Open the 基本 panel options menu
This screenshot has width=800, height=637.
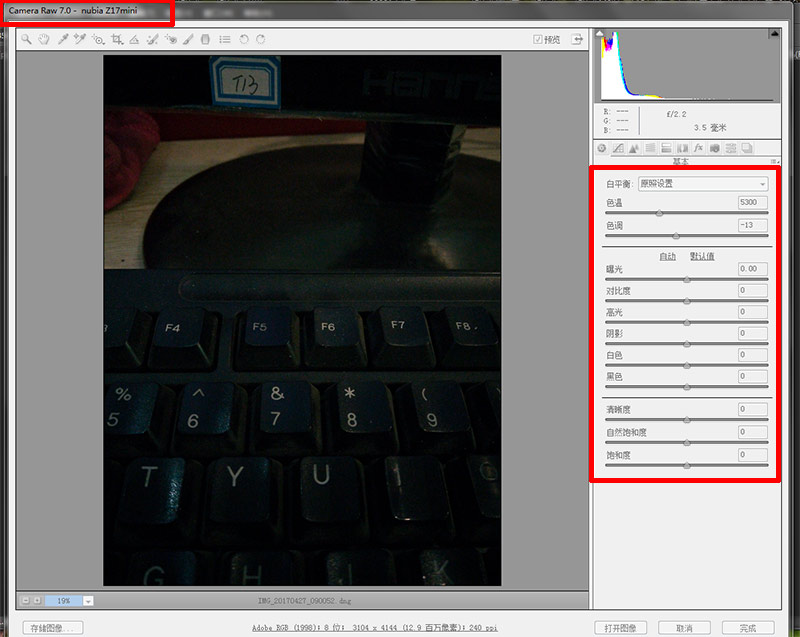coord(774,161)
